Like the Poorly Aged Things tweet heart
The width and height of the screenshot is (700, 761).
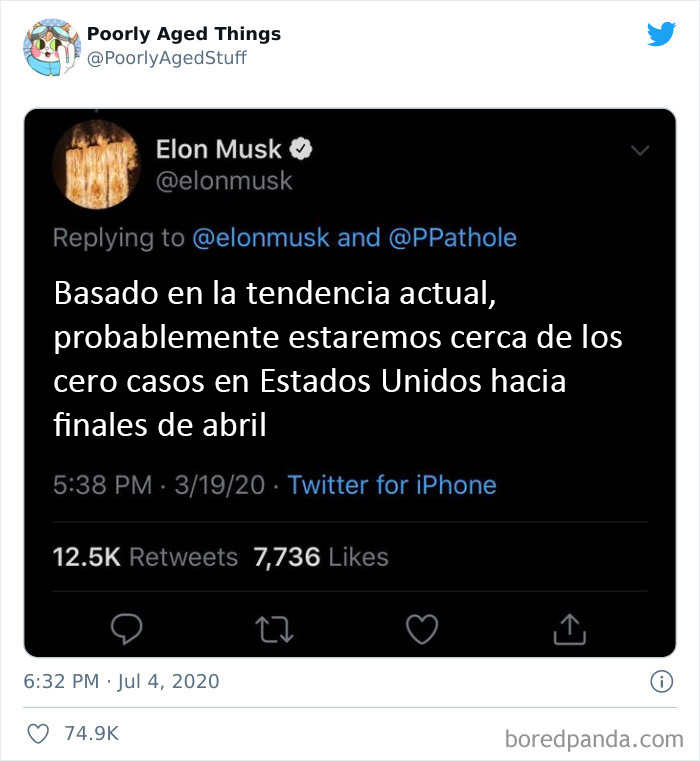tap(38, 734)
